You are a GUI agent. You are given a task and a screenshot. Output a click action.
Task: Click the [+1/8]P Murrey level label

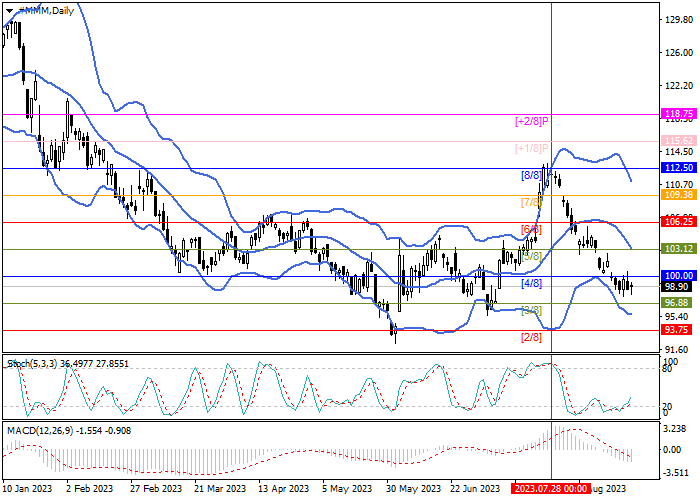(x=531, y=148)
